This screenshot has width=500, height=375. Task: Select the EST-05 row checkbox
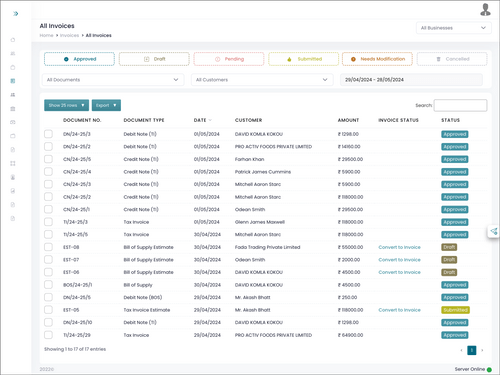[x=48, y=310]
